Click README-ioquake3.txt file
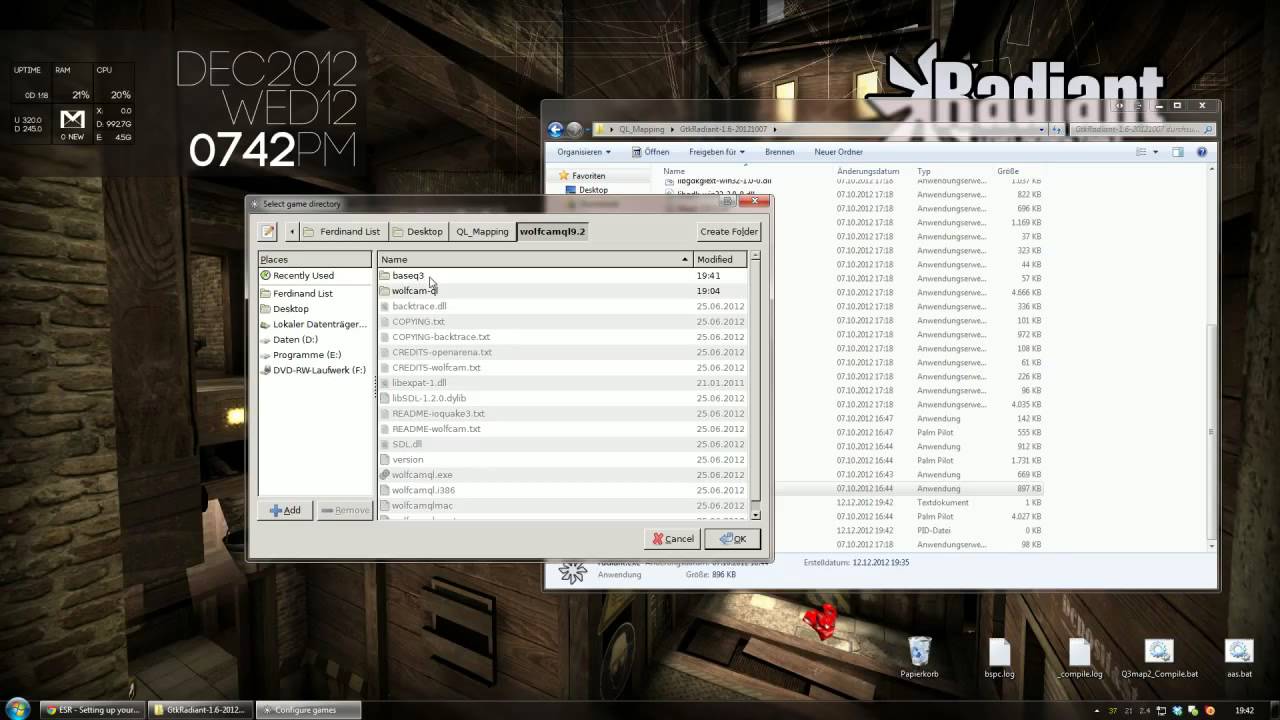1280x720 pixels. point(562,413)
